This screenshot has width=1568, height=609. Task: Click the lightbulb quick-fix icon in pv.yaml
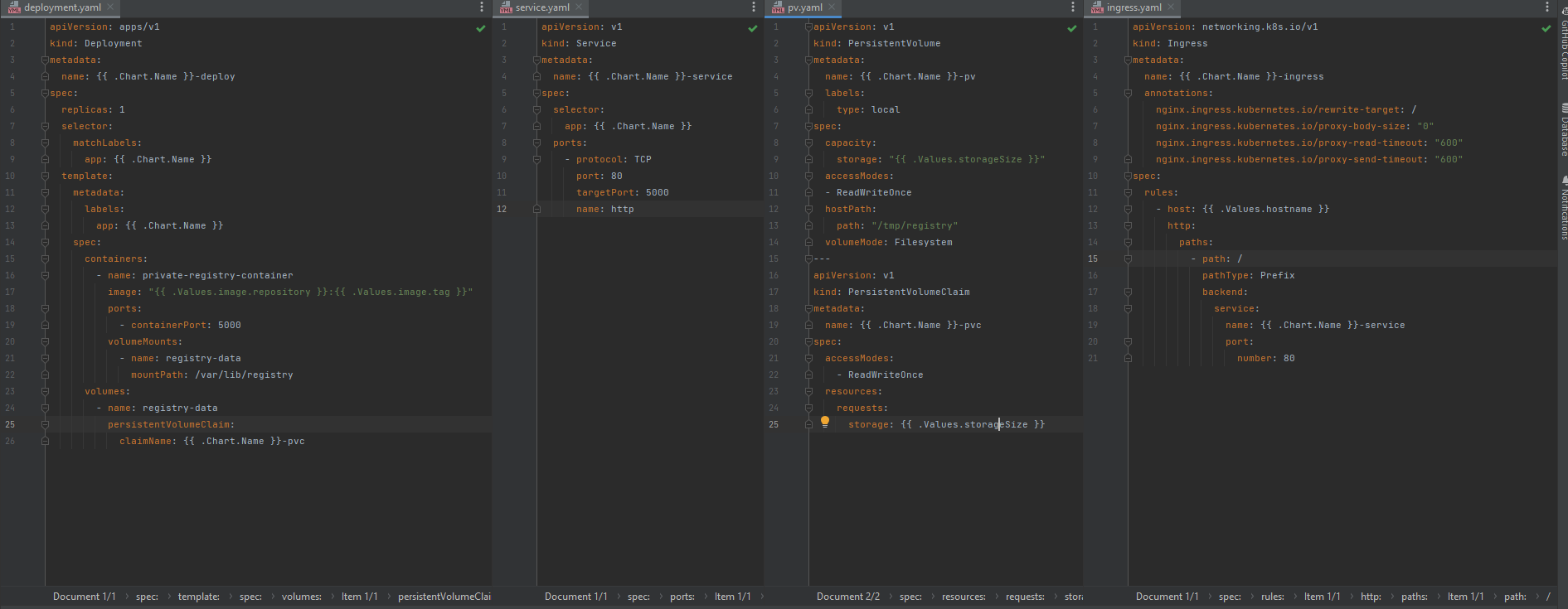825,422
